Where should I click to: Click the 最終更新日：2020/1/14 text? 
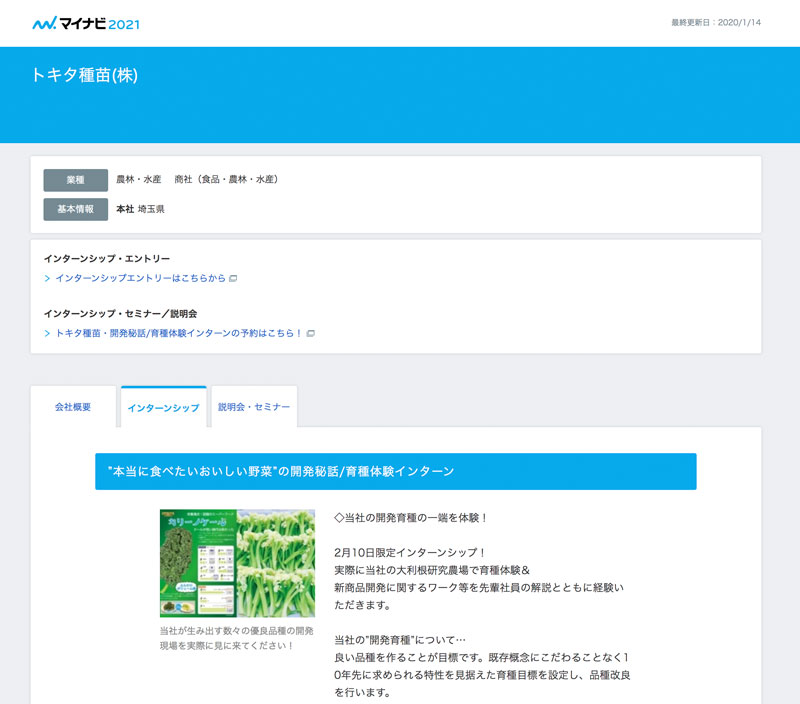[x=716, y=22]
